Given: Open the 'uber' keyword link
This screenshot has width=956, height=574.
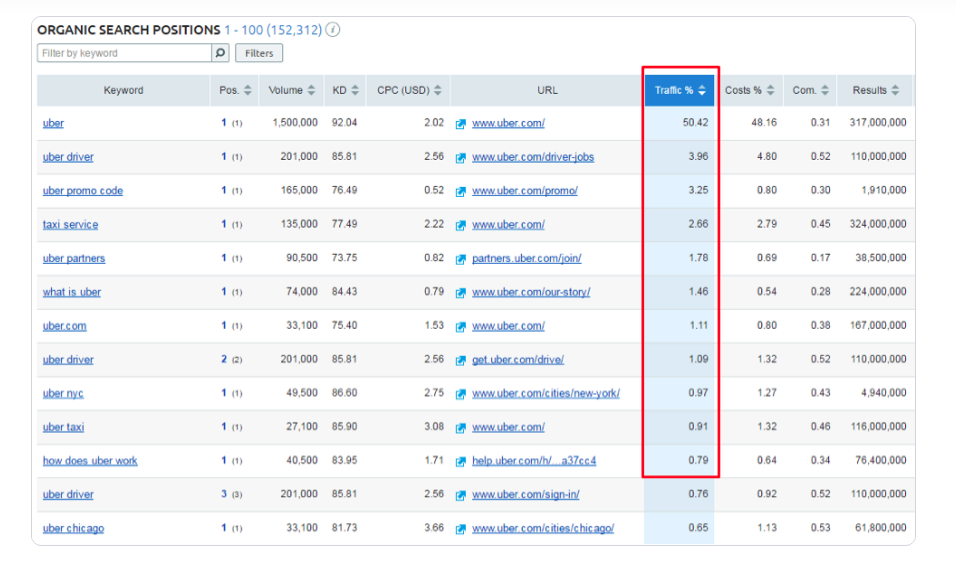Looking at the screenshot, I should tap(53, 123).
